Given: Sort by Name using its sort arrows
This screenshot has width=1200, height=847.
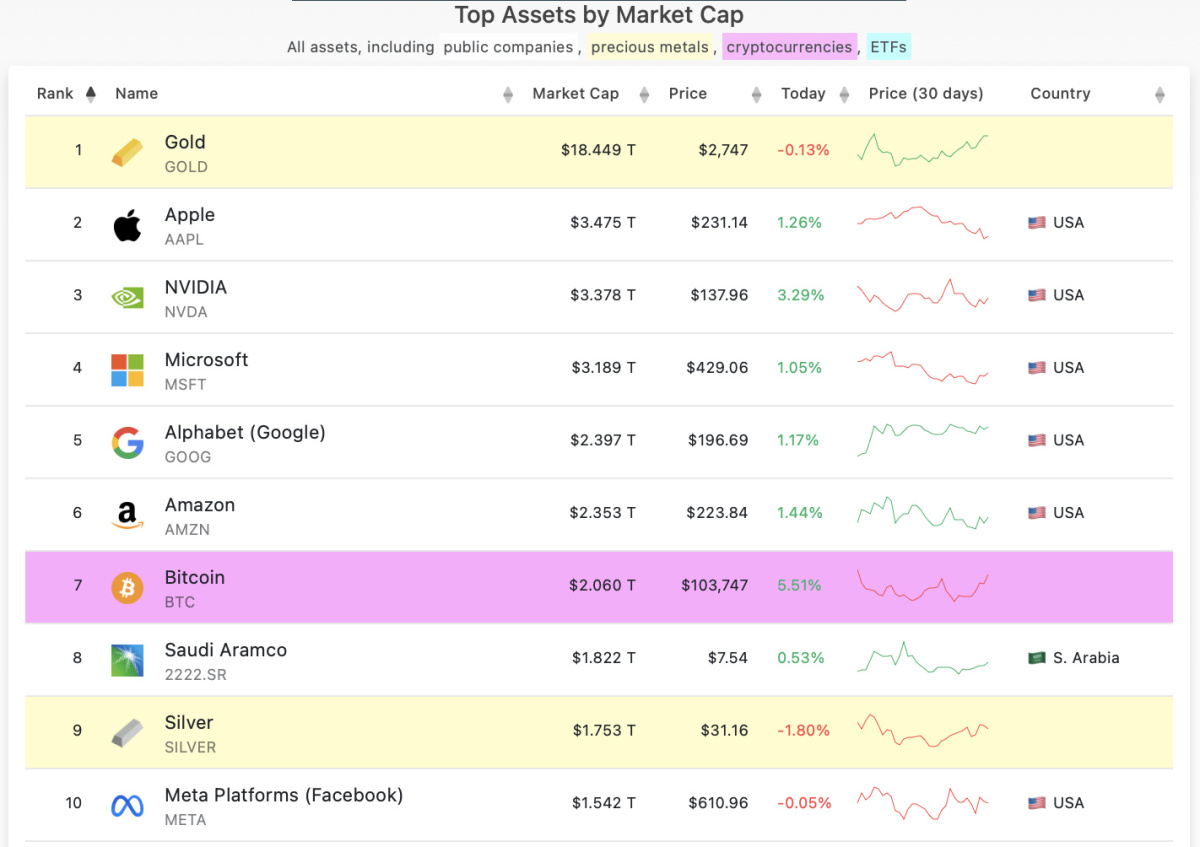Looking at the screenshot, I should pos(508,95).
